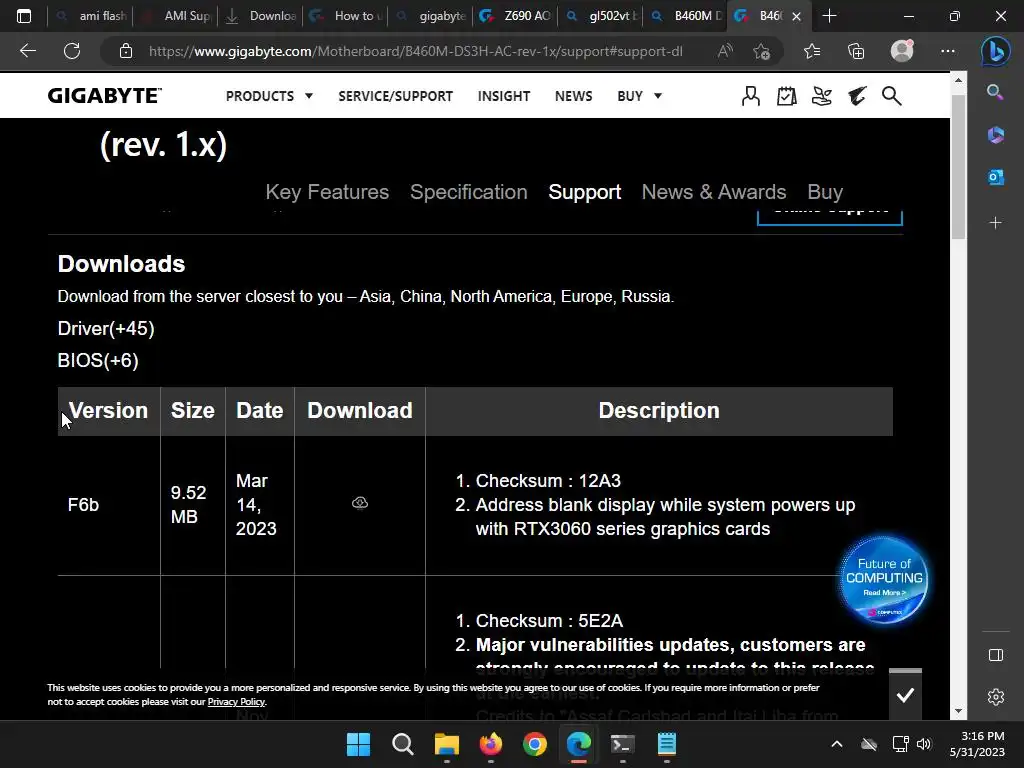Close the active B460 tab
Image resolution: width=1024 pixels, height=768 pixels.
(x=796, y=16)
